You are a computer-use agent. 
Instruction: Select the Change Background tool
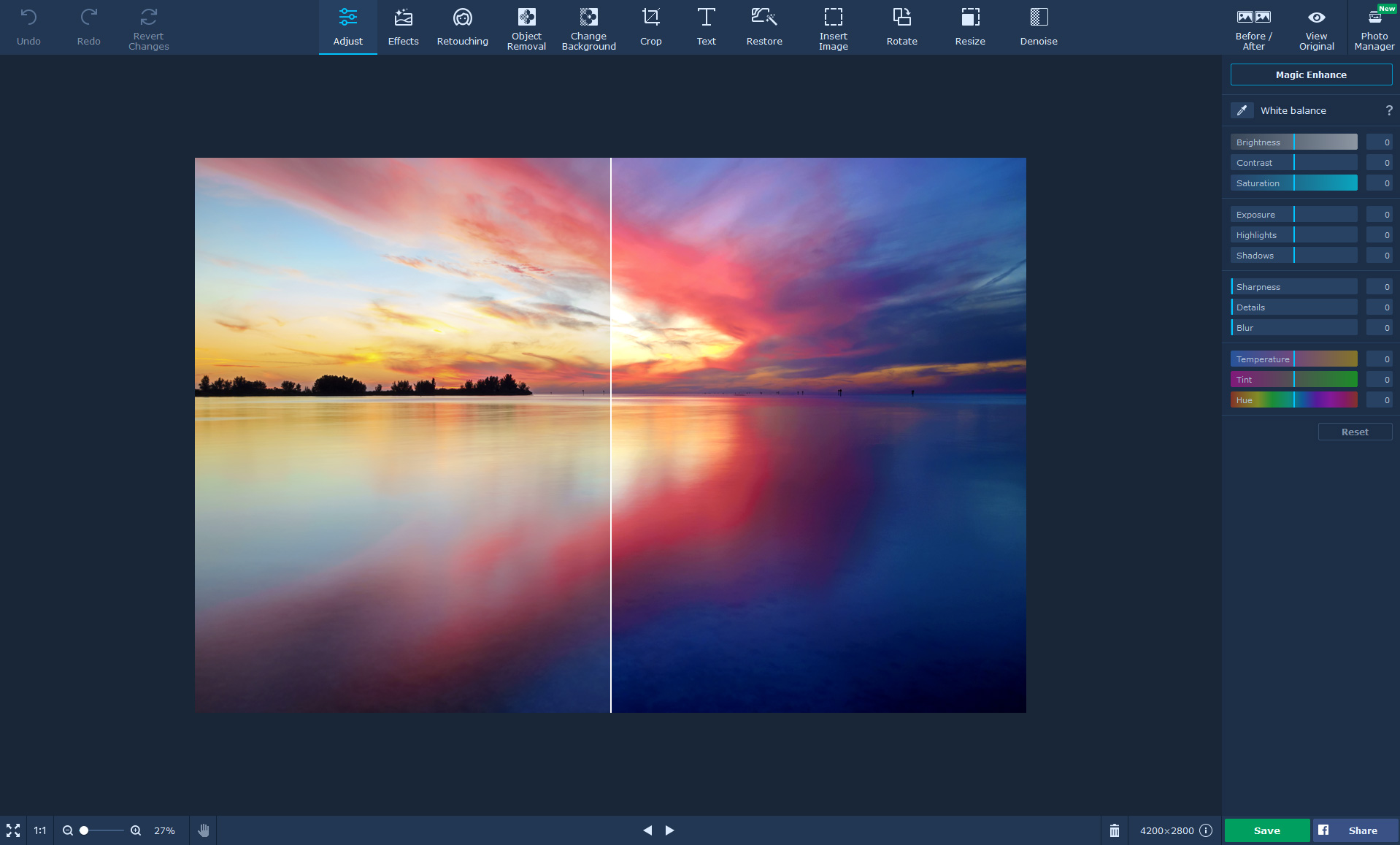coord(588,28)
